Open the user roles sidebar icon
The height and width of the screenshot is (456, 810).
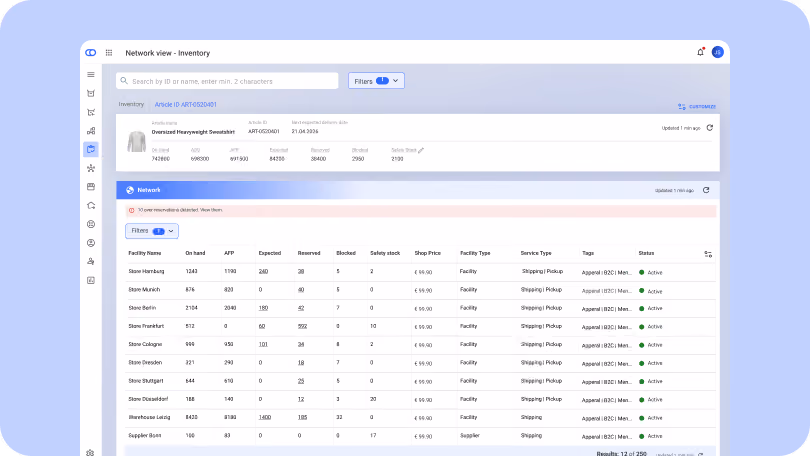tap(91, 261)
